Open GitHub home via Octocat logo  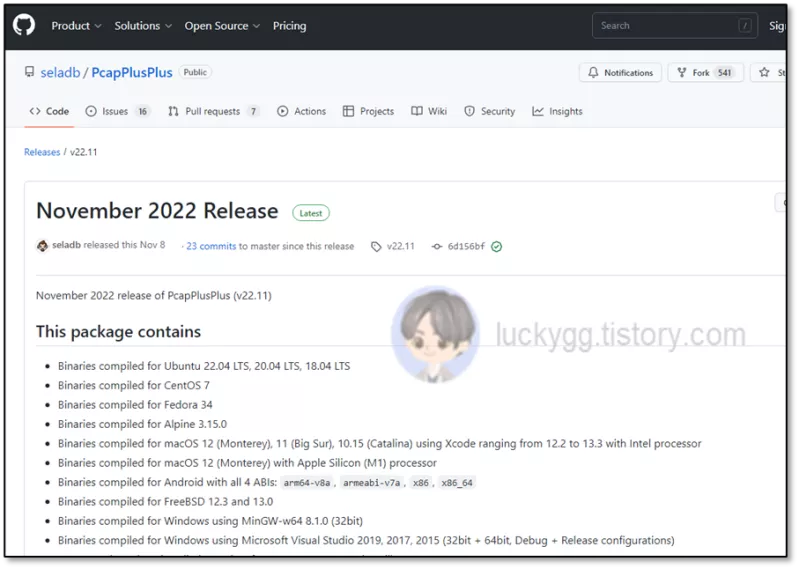pos(24,25)
